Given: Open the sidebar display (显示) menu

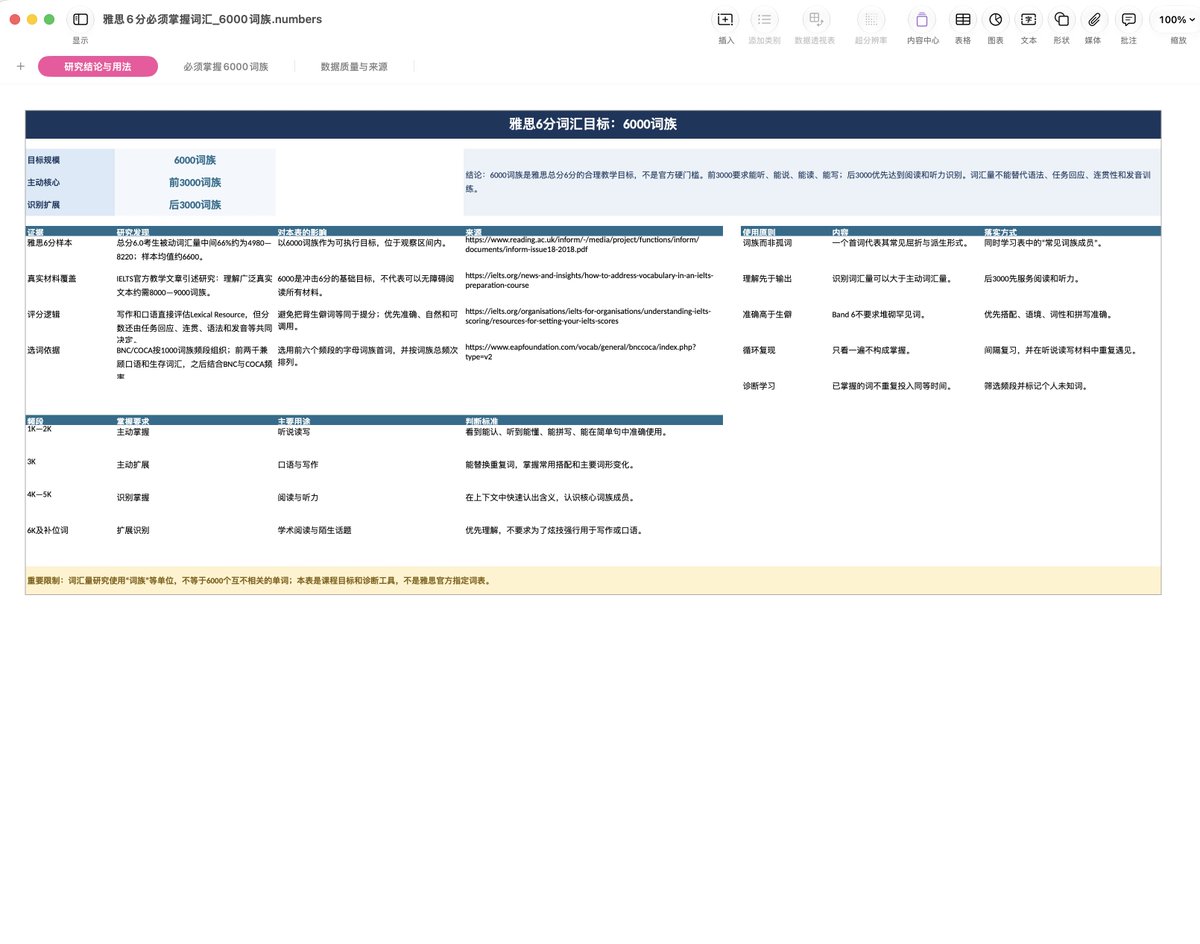Looking at the screenshot, I should pyautogui.click(x=80, y=20).
